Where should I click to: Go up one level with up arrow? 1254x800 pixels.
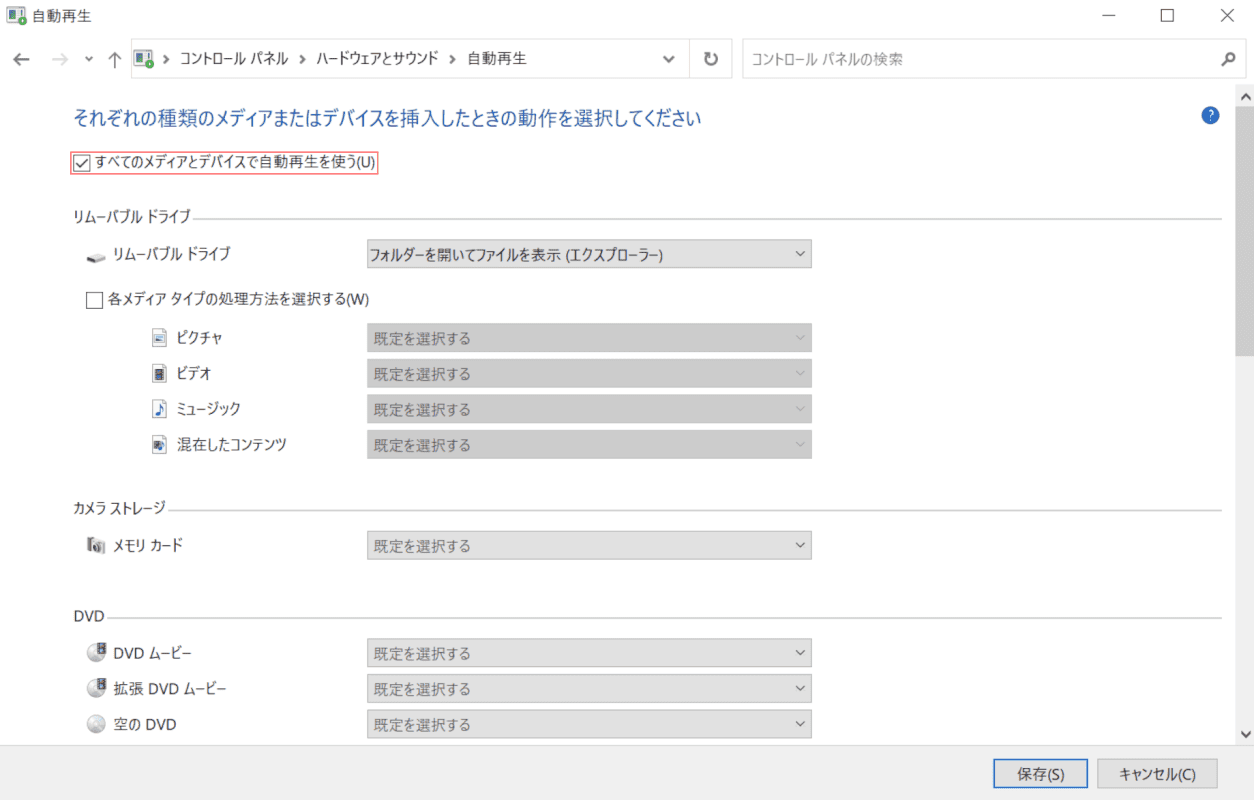click(x=114, y=59)
